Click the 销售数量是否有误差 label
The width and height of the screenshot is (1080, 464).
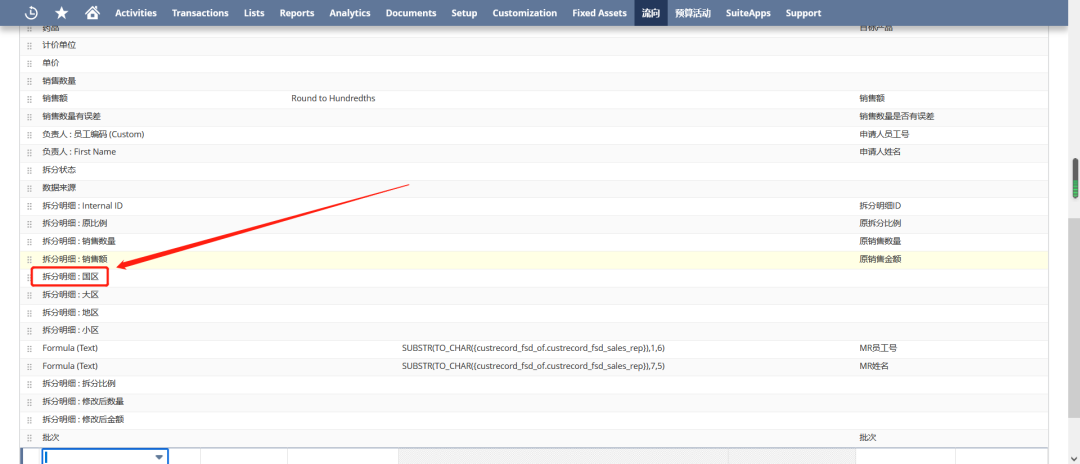[x=897, y=116]
